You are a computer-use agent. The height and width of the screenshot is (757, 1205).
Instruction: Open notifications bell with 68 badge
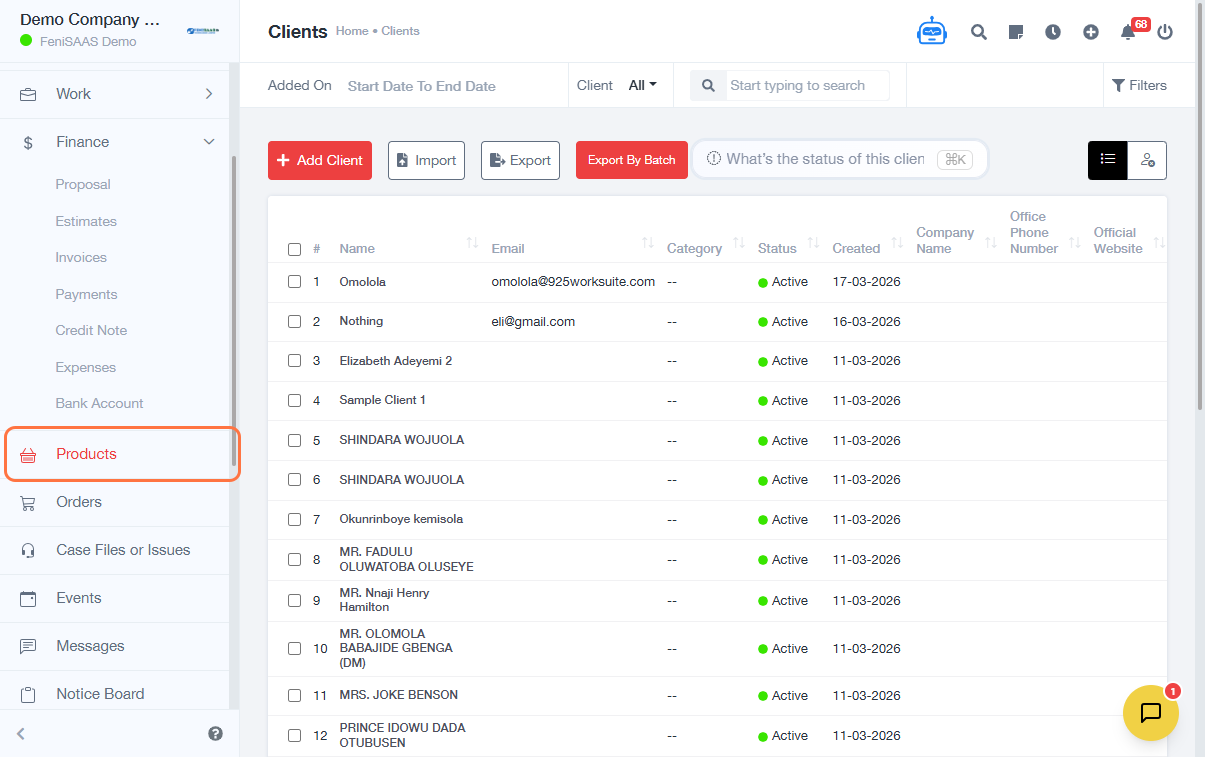pos(1129,32)
